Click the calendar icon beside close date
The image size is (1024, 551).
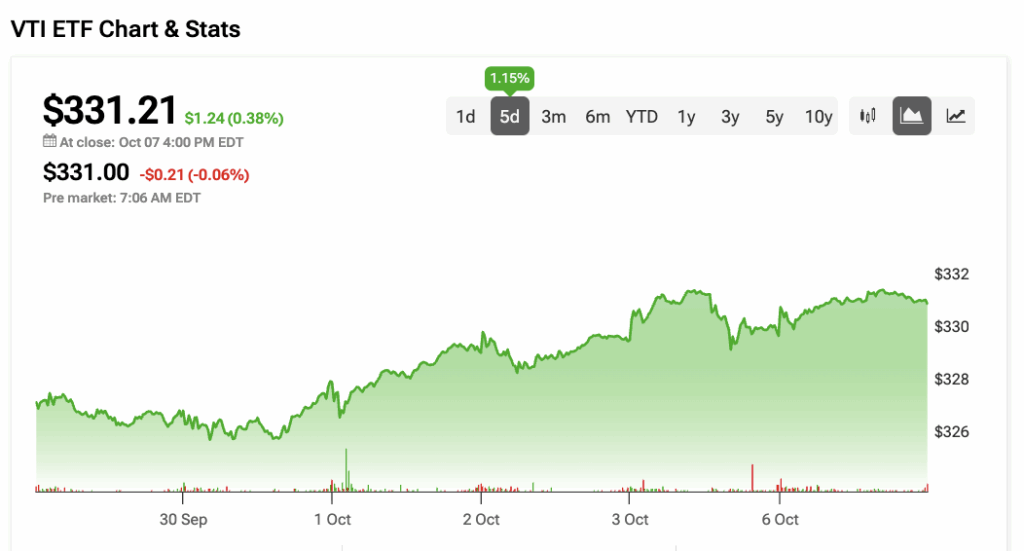tap(50, 142)
